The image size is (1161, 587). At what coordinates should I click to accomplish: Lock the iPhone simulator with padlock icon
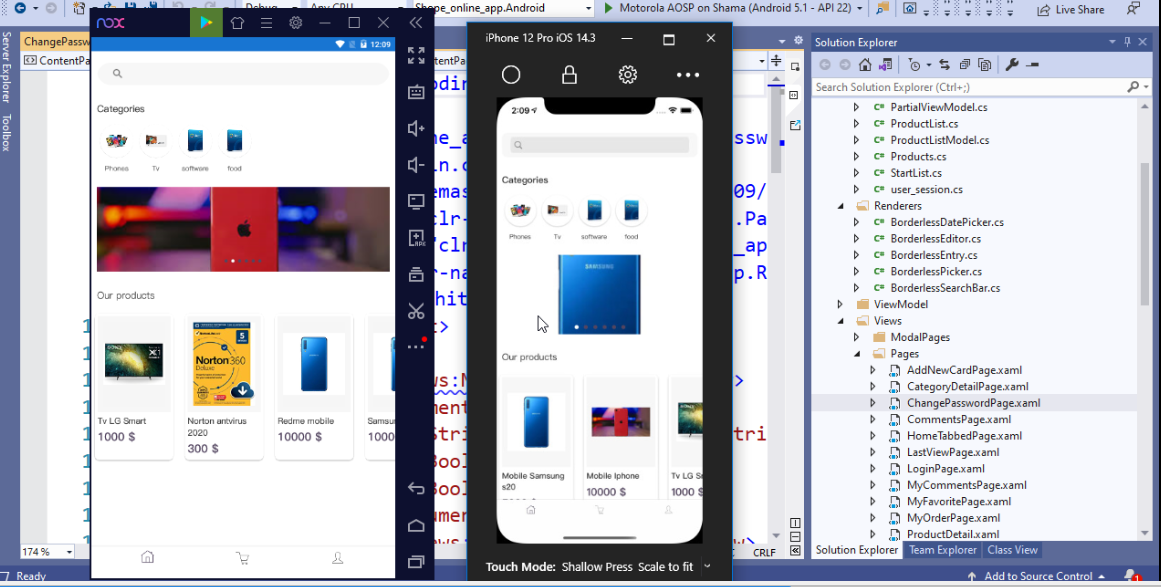(x=569, y=75)
